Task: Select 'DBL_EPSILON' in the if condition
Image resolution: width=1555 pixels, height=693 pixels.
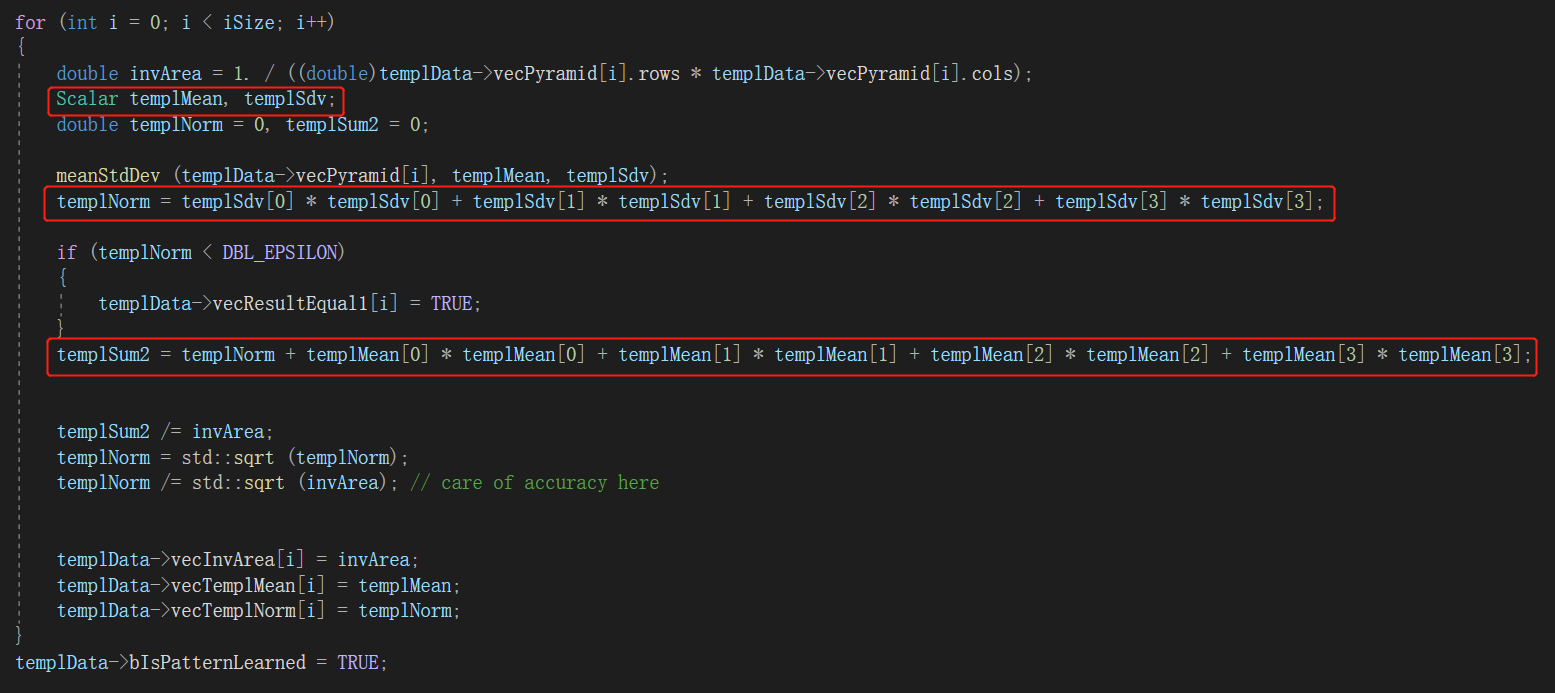Action: click(x=278, y=253)
